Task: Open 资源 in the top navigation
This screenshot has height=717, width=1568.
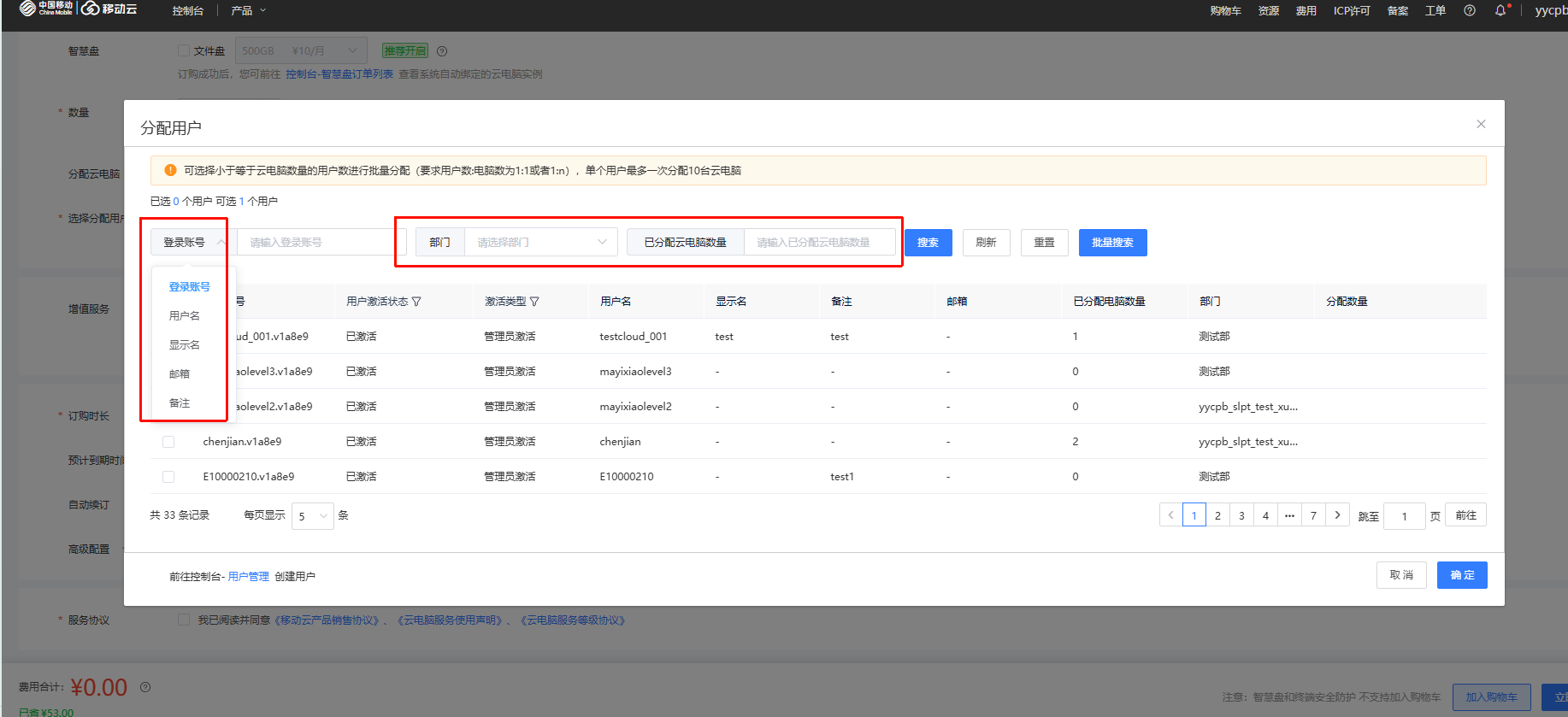Action: [1269, 11]
